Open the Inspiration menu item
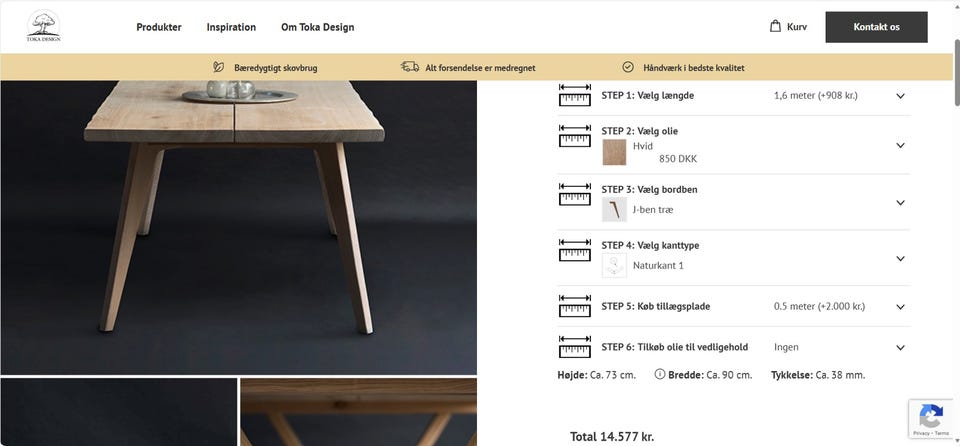The height and width of the screenshot is (446, 960). pos(231,27)
